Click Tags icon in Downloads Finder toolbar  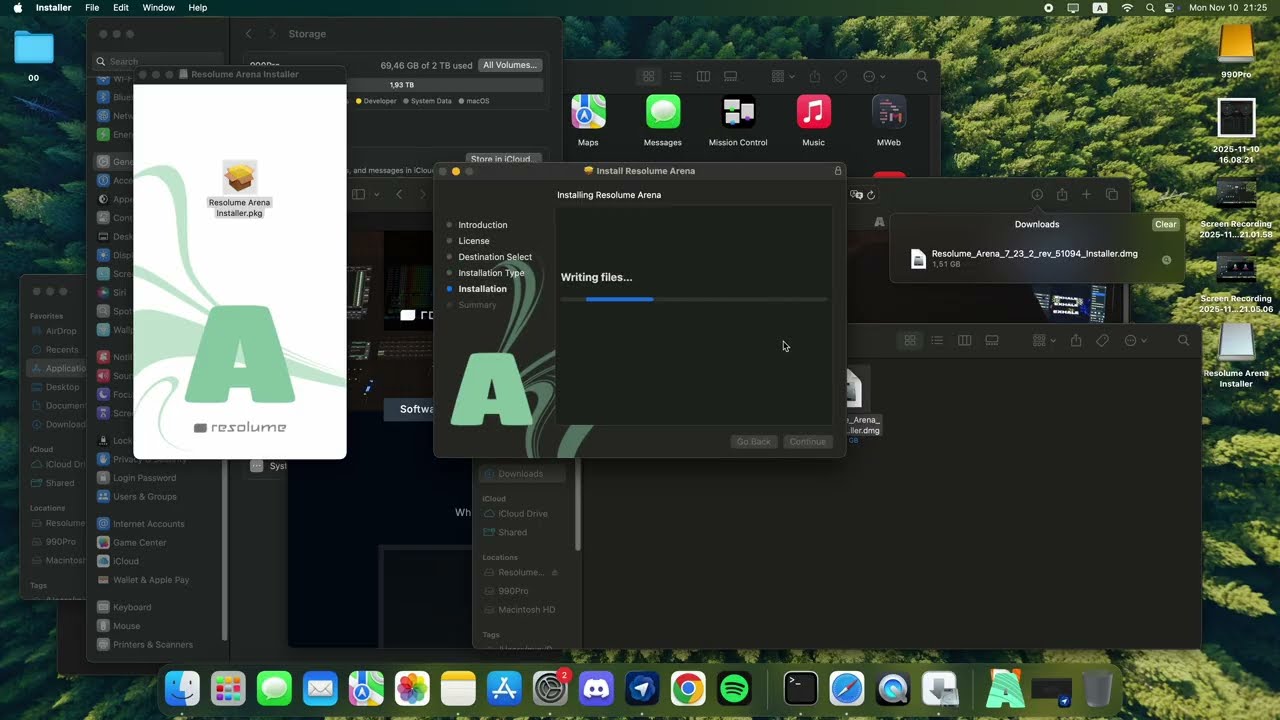pyautogui.click(x=1103, y=341)
